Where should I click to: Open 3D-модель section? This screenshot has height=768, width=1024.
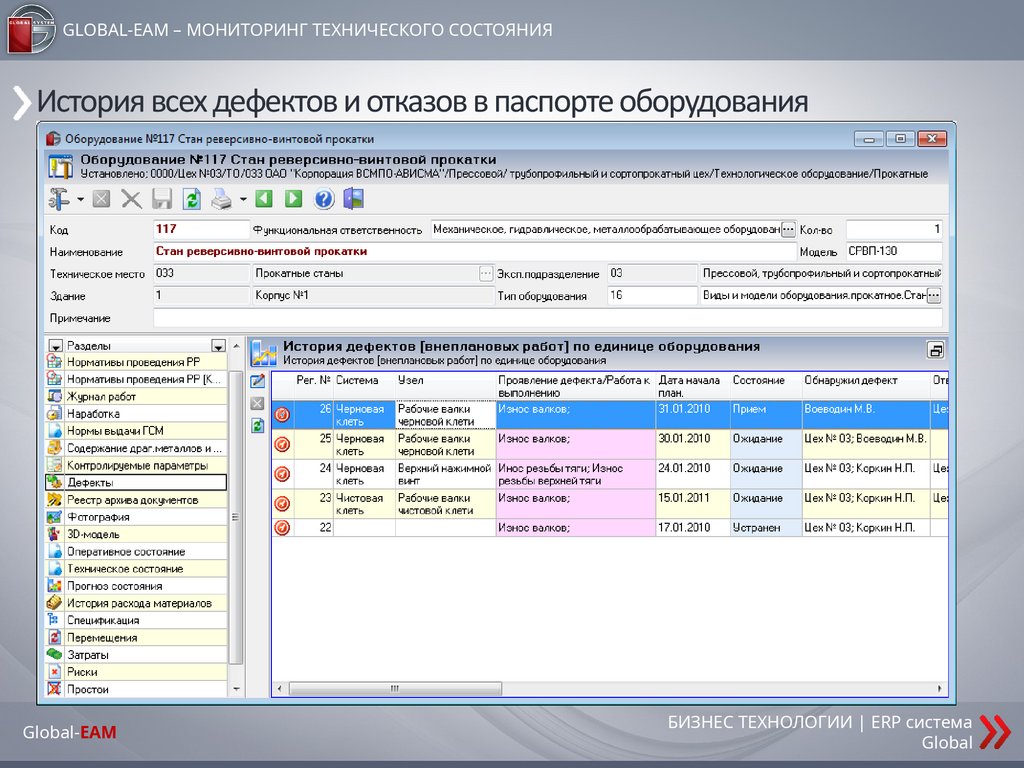(x=136, y=534)
